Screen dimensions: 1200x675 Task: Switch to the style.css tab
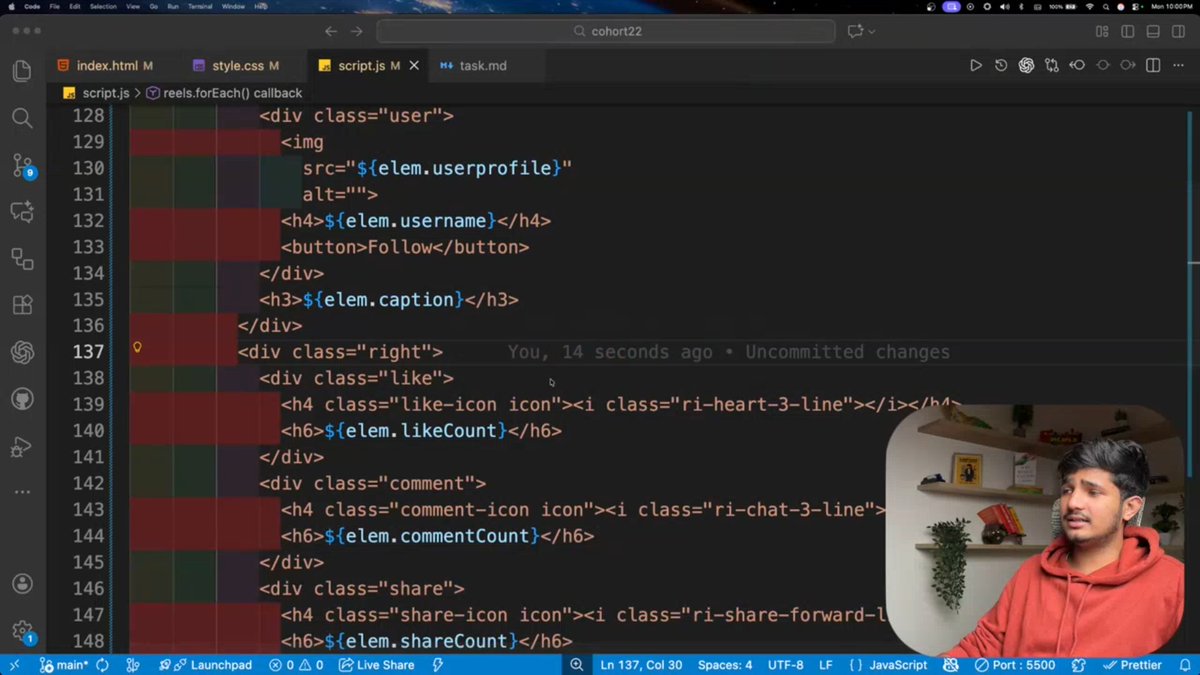coord(238,65)
